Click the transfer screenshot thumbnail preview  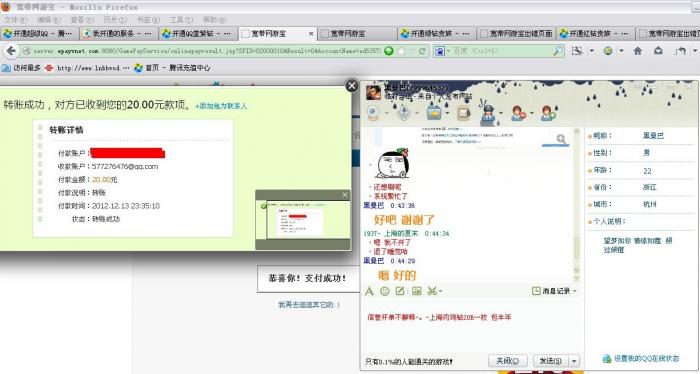tap(303, 220)
